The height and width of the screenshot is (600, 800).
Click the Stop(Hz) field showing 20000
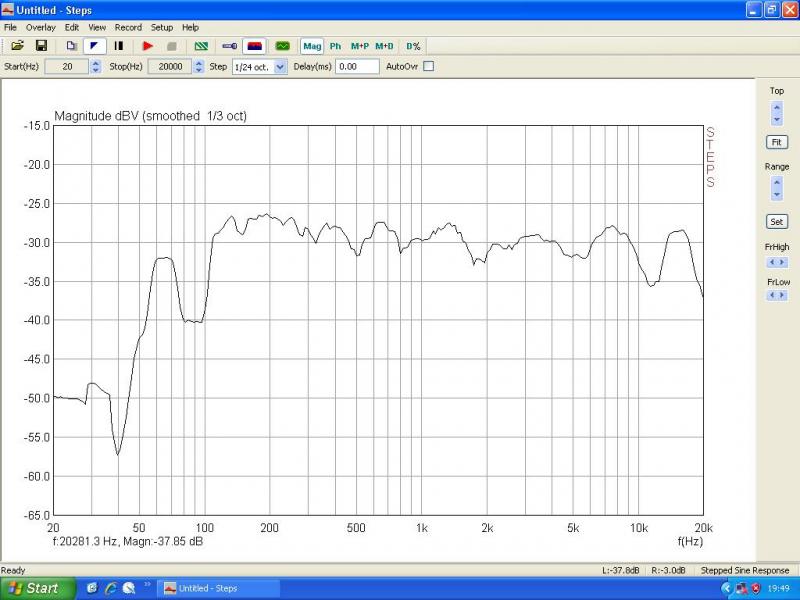170,66
